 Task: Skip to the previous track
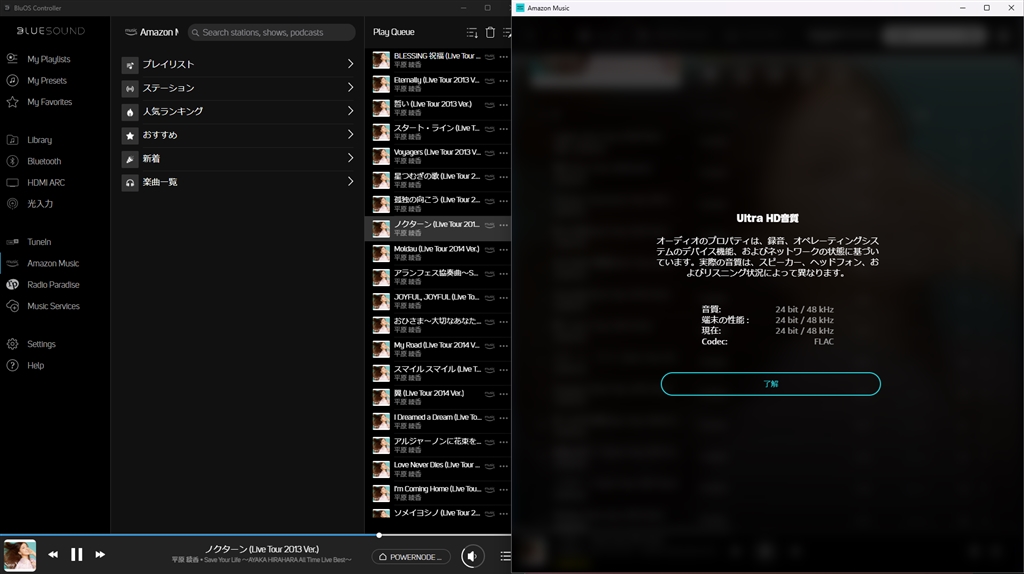tap(53, 554)
